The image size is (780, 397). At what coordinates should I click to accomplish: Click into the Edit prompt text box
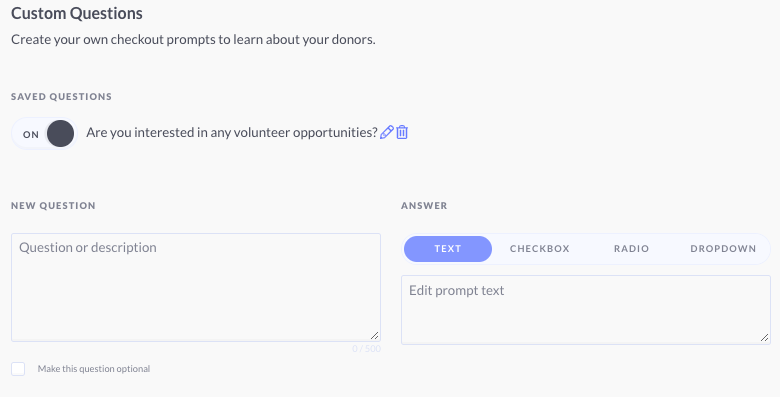tap(586, 310)
